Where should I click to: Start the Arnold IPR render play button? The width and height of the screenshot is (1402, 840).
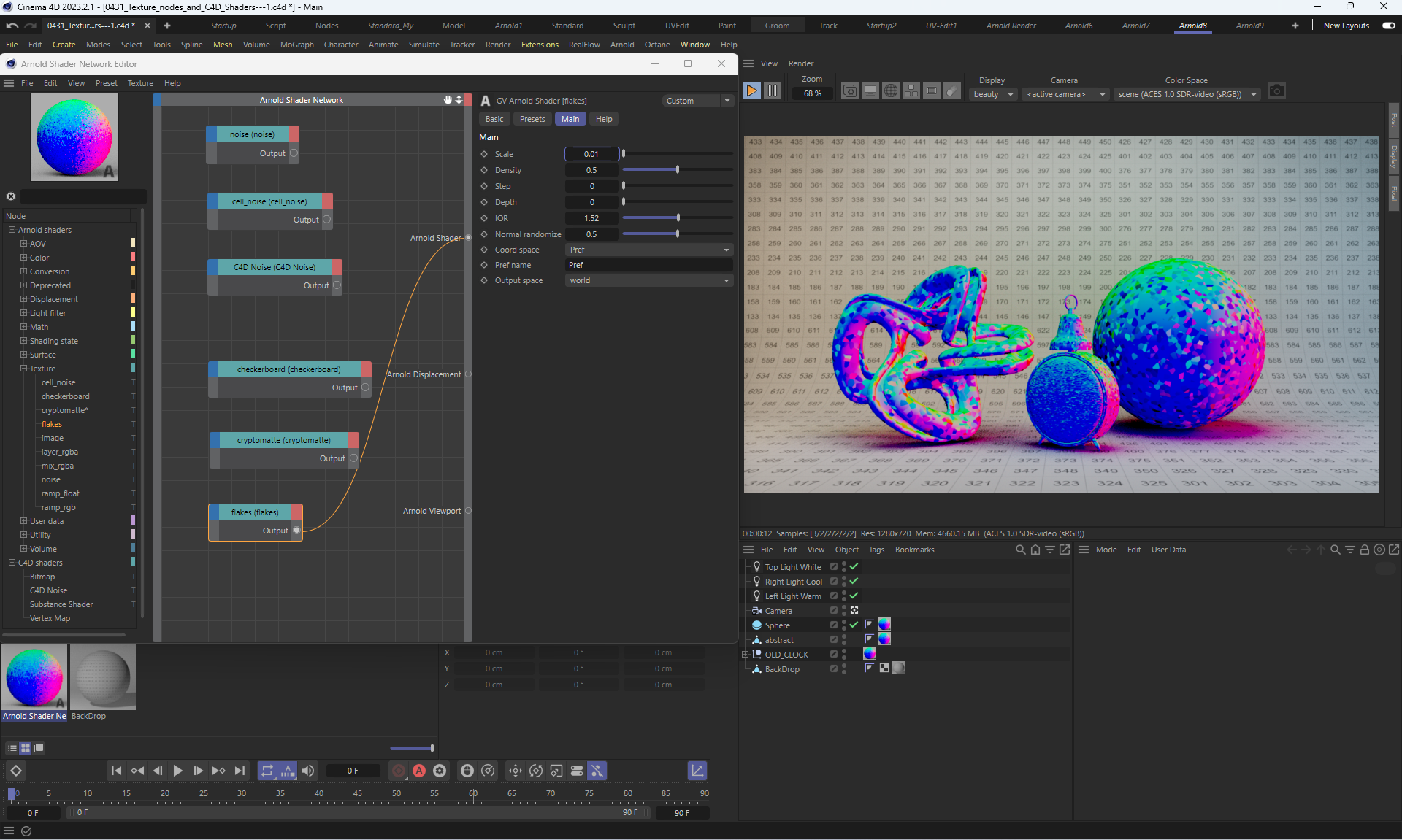coord(751,90)
